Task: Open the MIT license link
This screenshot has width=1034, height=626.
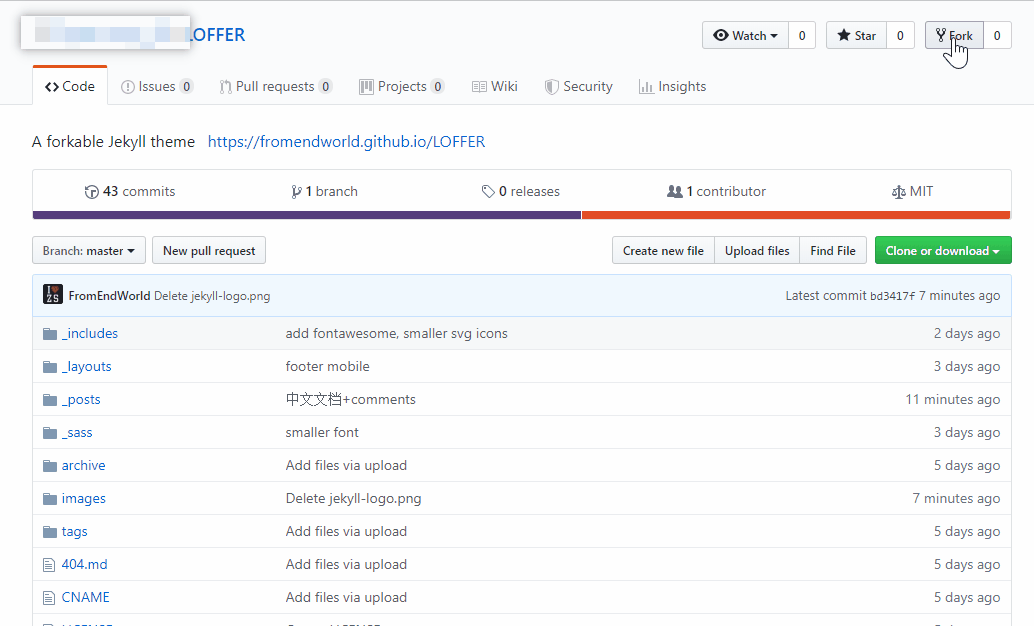Action: (x=912, y=191)
